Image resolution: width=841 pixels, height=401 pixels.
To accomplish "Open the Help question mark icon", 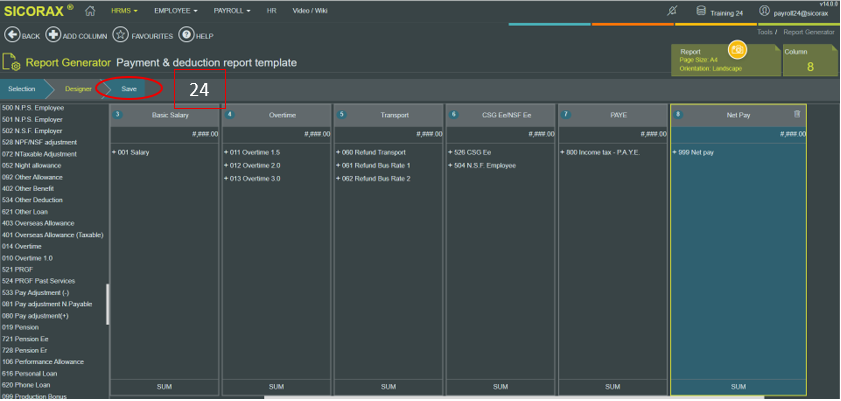I will pos(186,35).
